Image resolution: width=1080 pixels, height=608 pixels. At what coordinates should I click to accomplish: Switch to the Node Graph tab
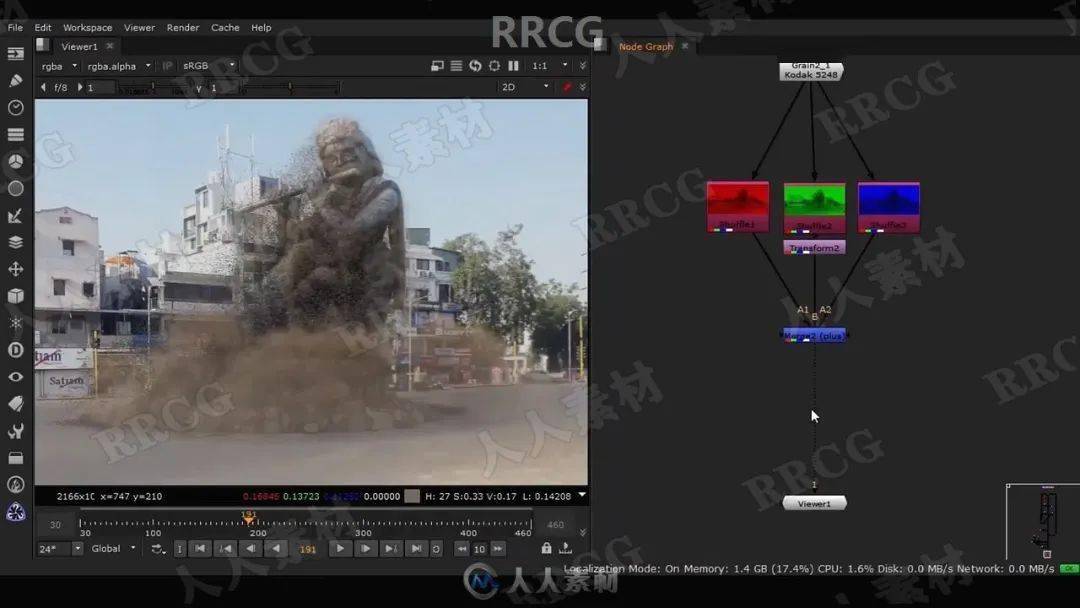pos(647,46)
